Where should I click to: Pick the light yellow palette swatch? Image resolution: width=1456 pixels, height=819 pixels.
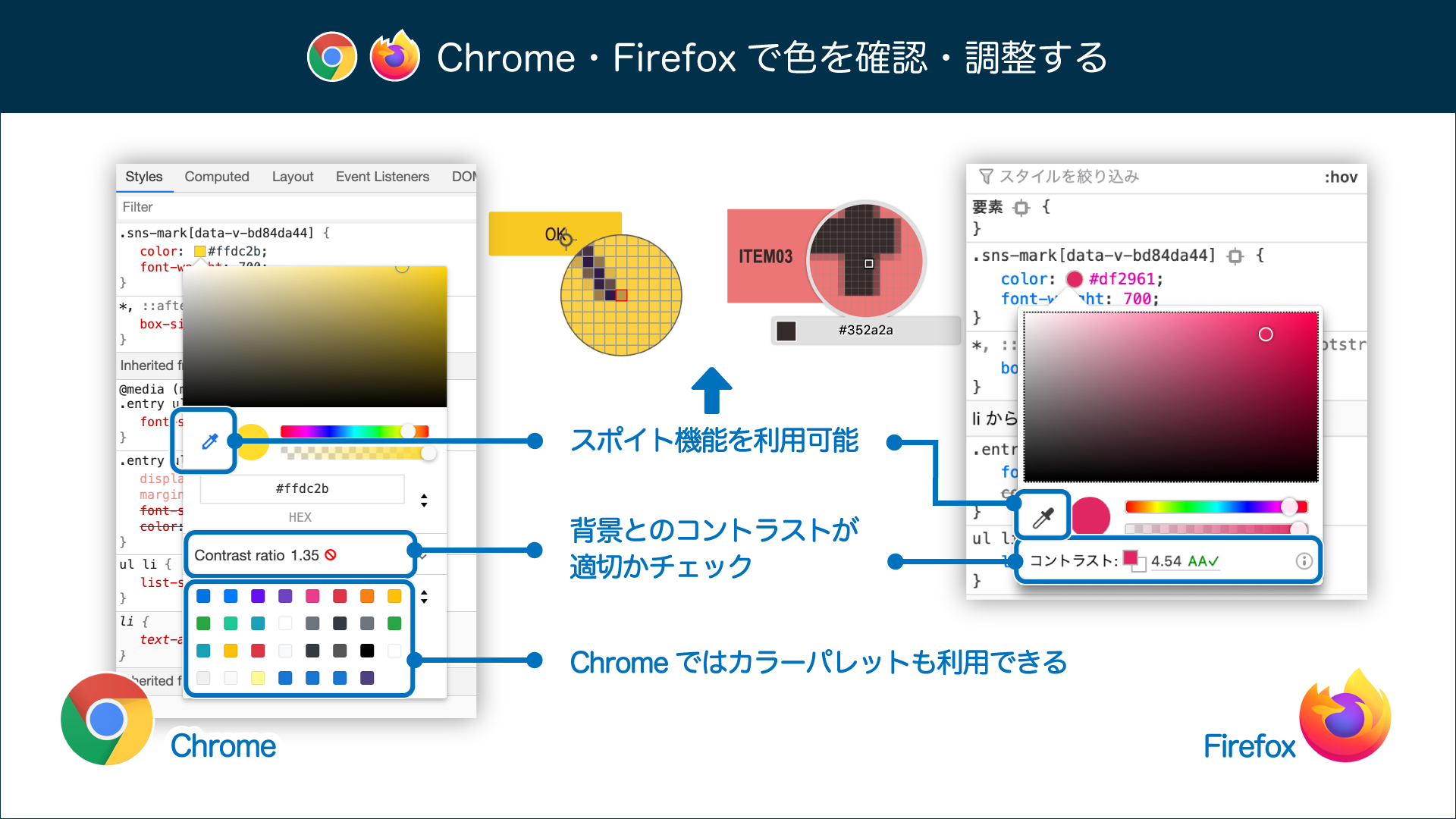point(258,678)
